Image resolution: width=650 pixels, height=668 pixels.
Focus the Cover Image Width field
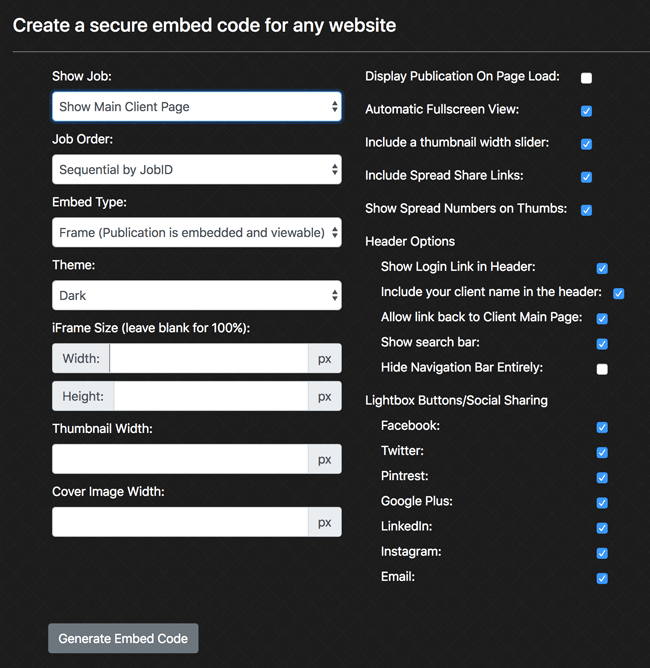(180, 522)
